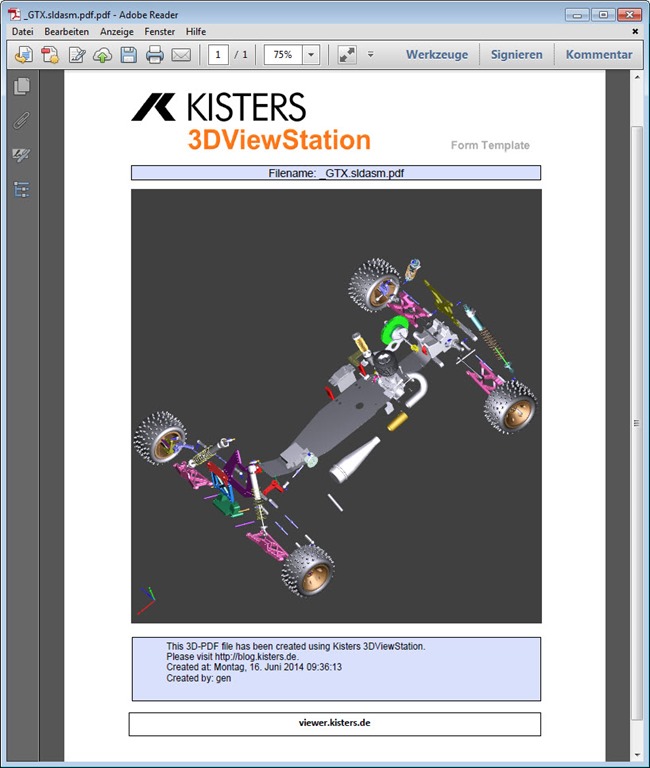Click the zoom percentage field showing 75%
The image size is (650, 768).
283,54
